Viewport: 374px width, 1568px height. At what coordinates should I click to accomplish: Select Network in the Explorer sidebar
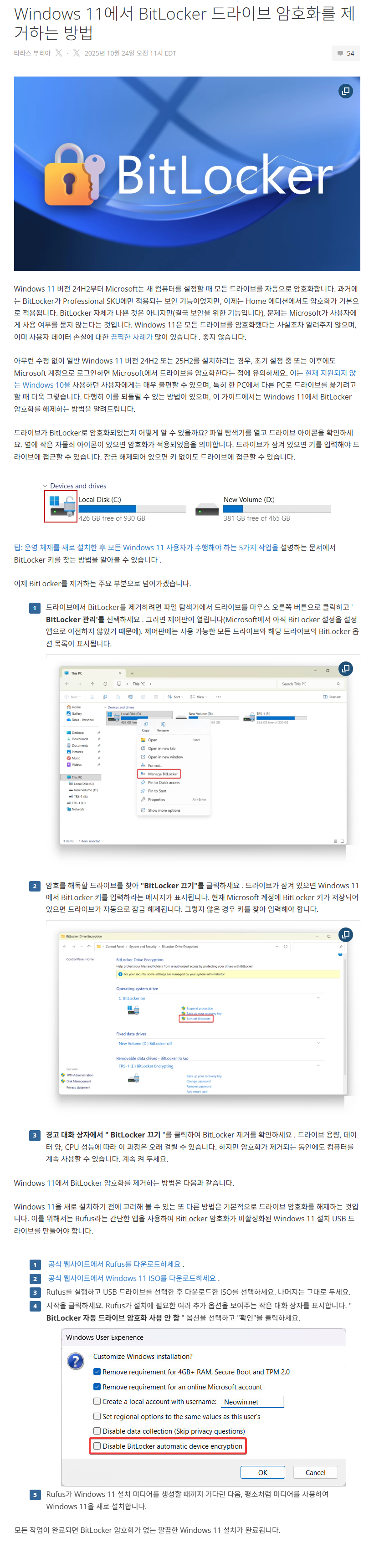[x=76, y=809]
